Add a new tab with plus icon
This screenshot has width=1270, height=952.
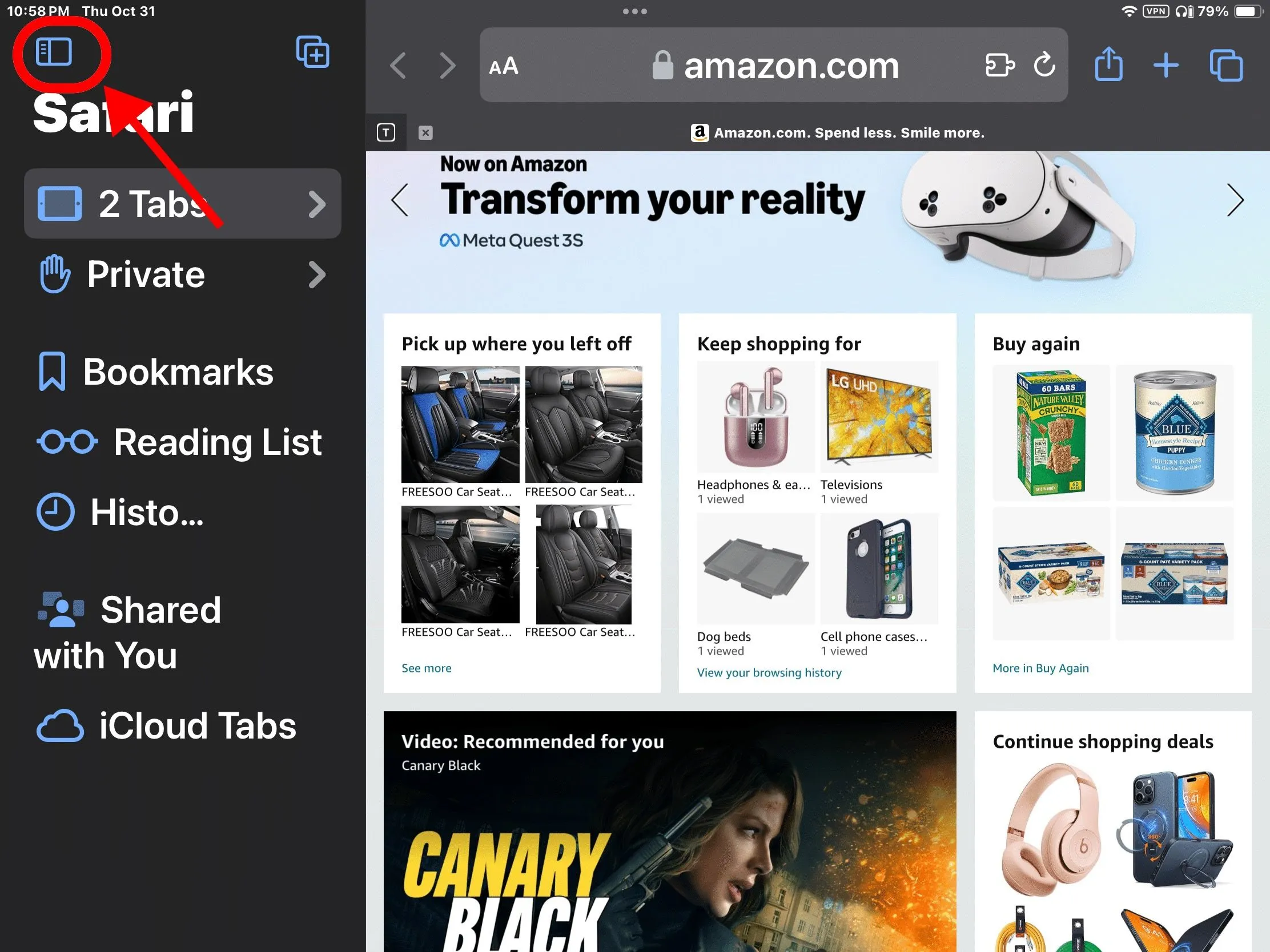click(x=1165, y=65)
